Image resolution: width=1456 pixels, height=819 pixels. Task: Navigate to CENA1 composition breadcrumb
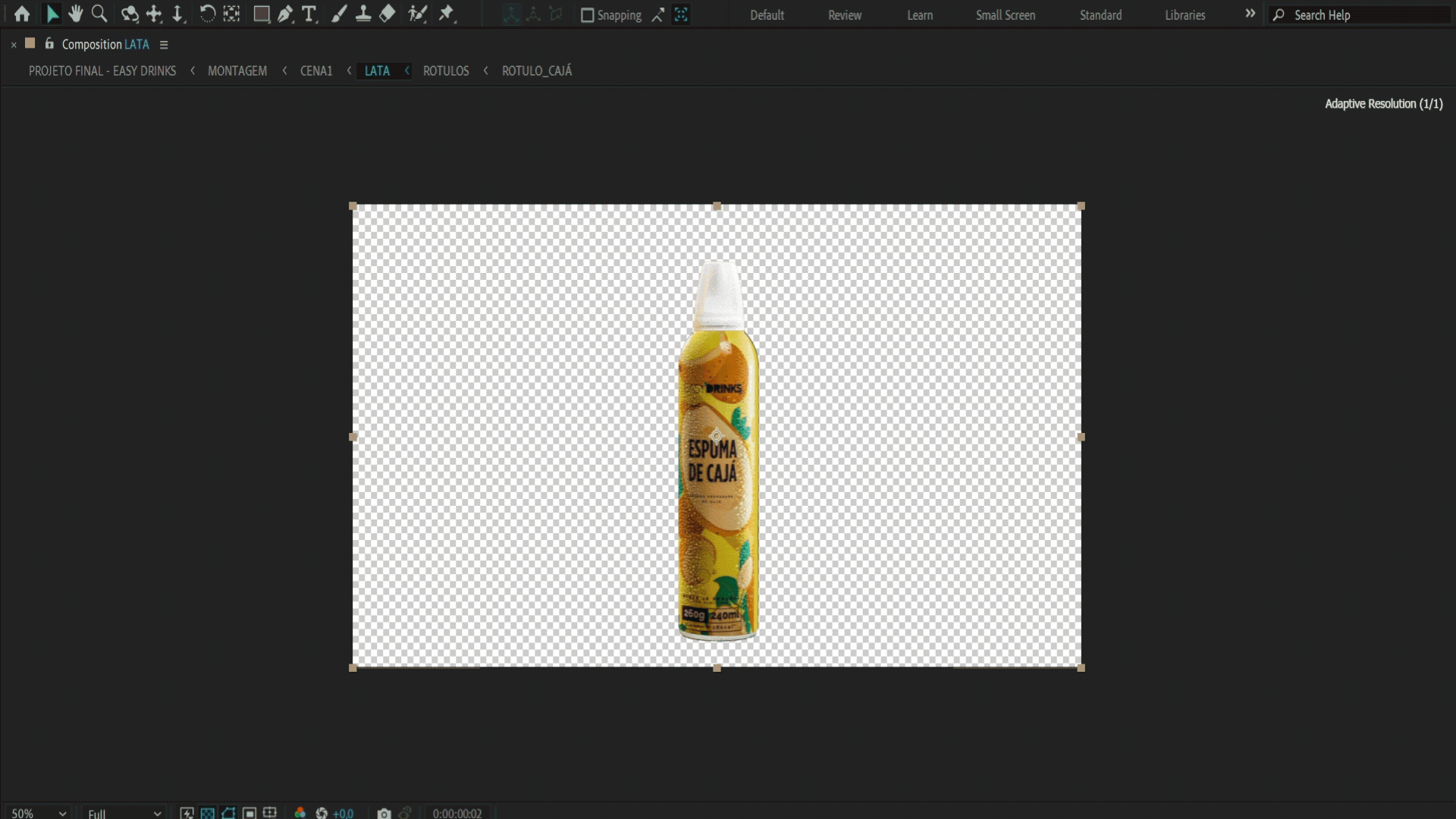tap(316, 71)
